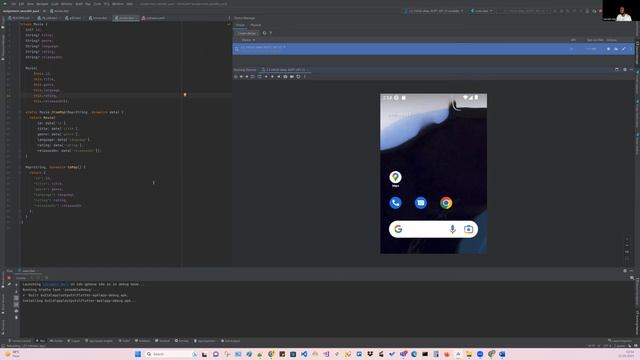Image resolution: width=640 pixels, height=360 pixels.
Task: Sort by the Device column header
Action: tap(248, 40)
